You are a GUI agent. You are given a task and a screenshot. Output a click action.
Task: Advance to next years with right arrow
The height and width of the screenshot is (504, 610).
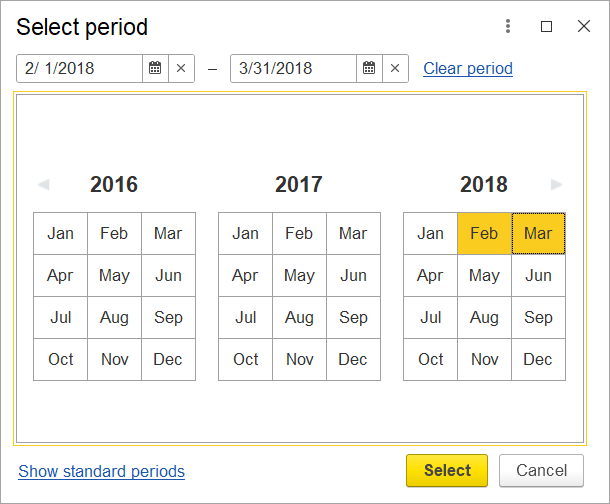pos(557,184)
